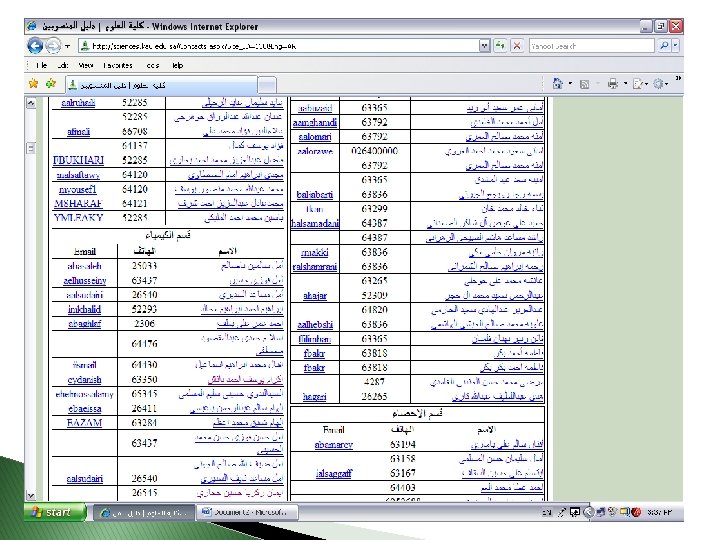Click the scrollbar down arrow
Viewport: 720px width, 540px height.
tap(30, 495)
